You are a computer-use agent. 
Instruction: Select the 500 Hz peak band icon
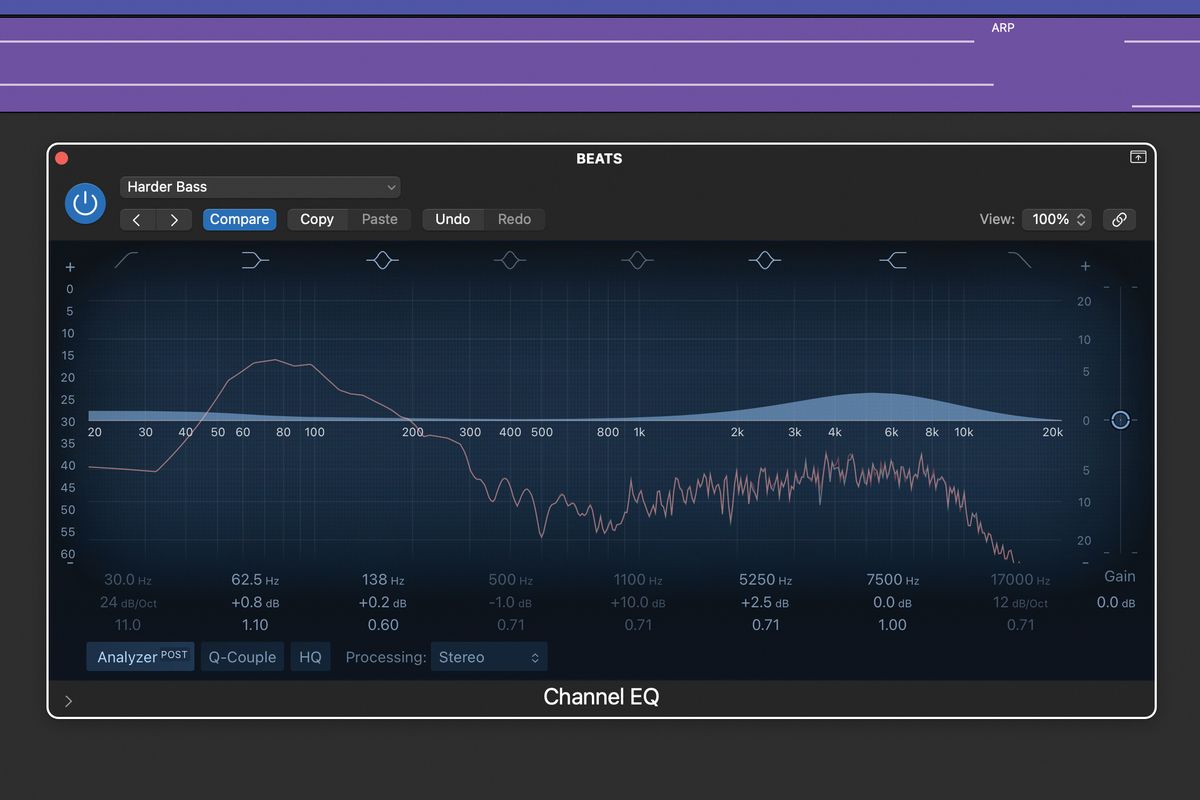[509, 260]
